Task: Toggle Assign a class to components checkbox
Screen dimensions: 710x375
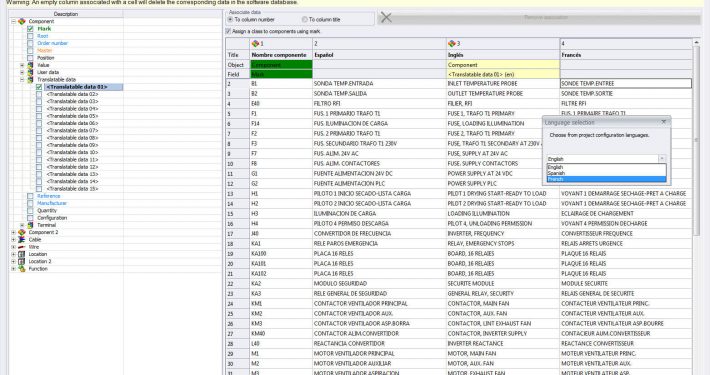Action: pos(229,31)
